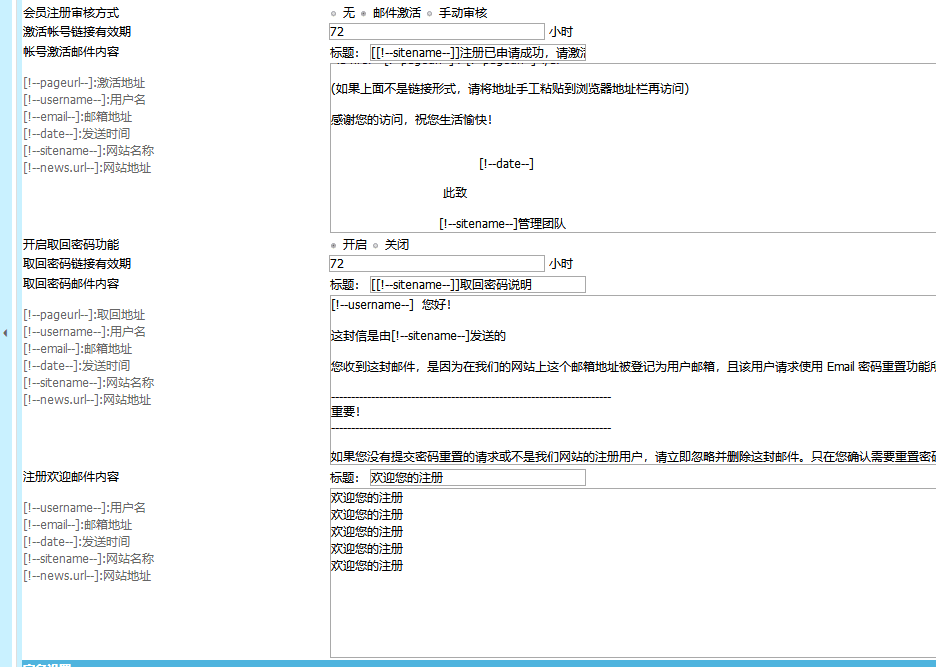Click the 重要！ line in password email
Viewport: 936px width, 667px height.
tap(345, 411)
